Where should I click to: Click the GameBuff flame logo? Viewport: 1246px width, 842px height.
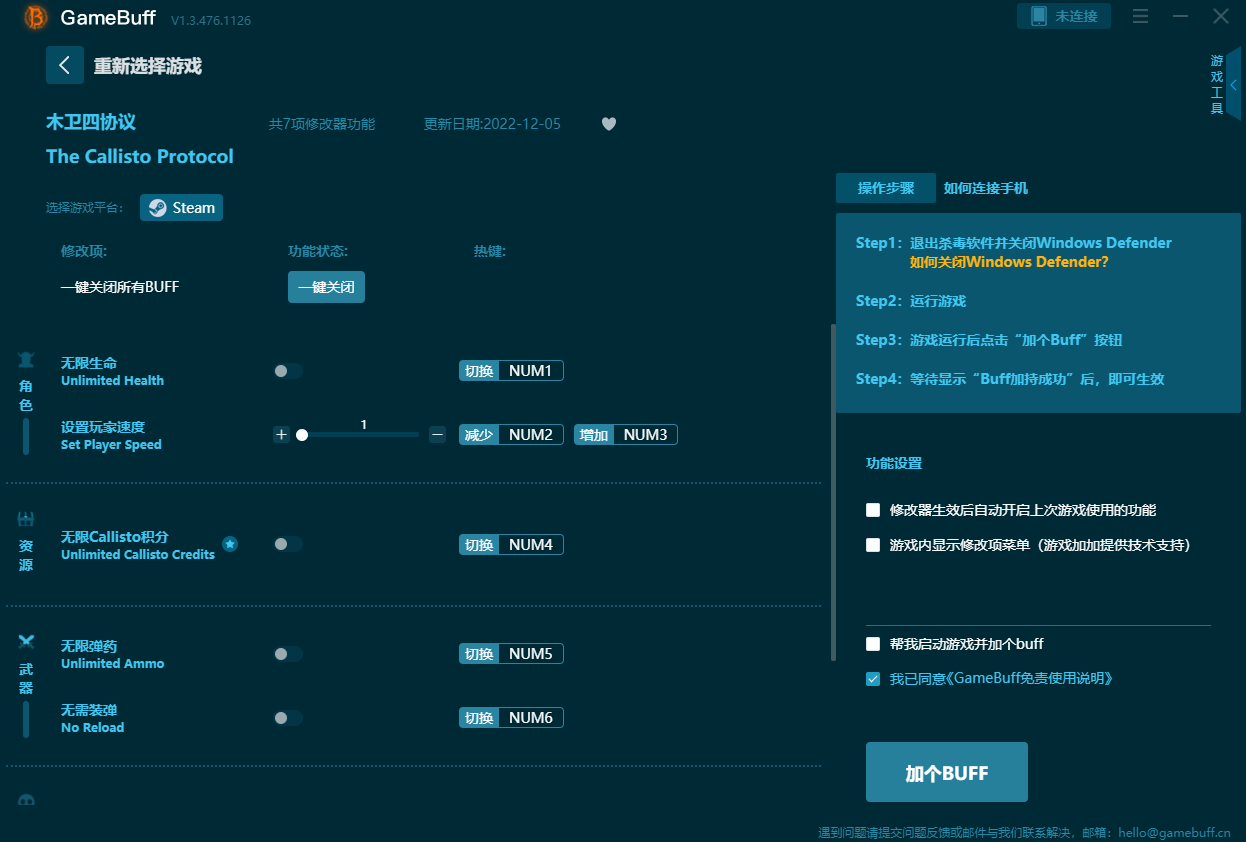36,17
